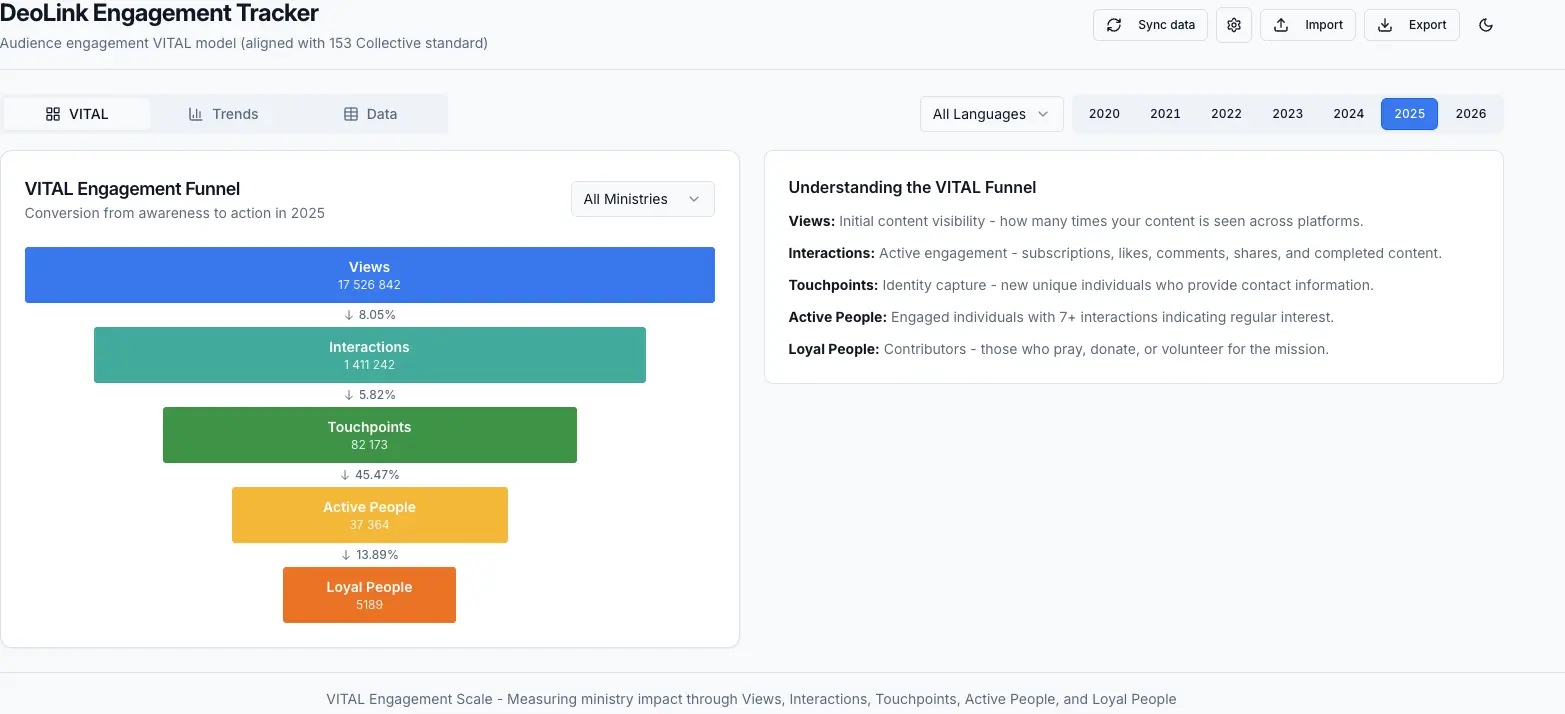Click the Export button
This screenshot has height=714, width=1565.
[x=1411, y=25]
